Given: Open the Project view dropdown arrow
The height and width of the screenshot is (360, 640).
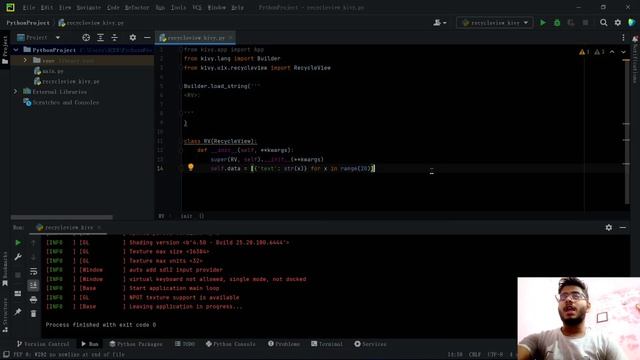Looking at the screenshot, I should click(x=58, y=38).
